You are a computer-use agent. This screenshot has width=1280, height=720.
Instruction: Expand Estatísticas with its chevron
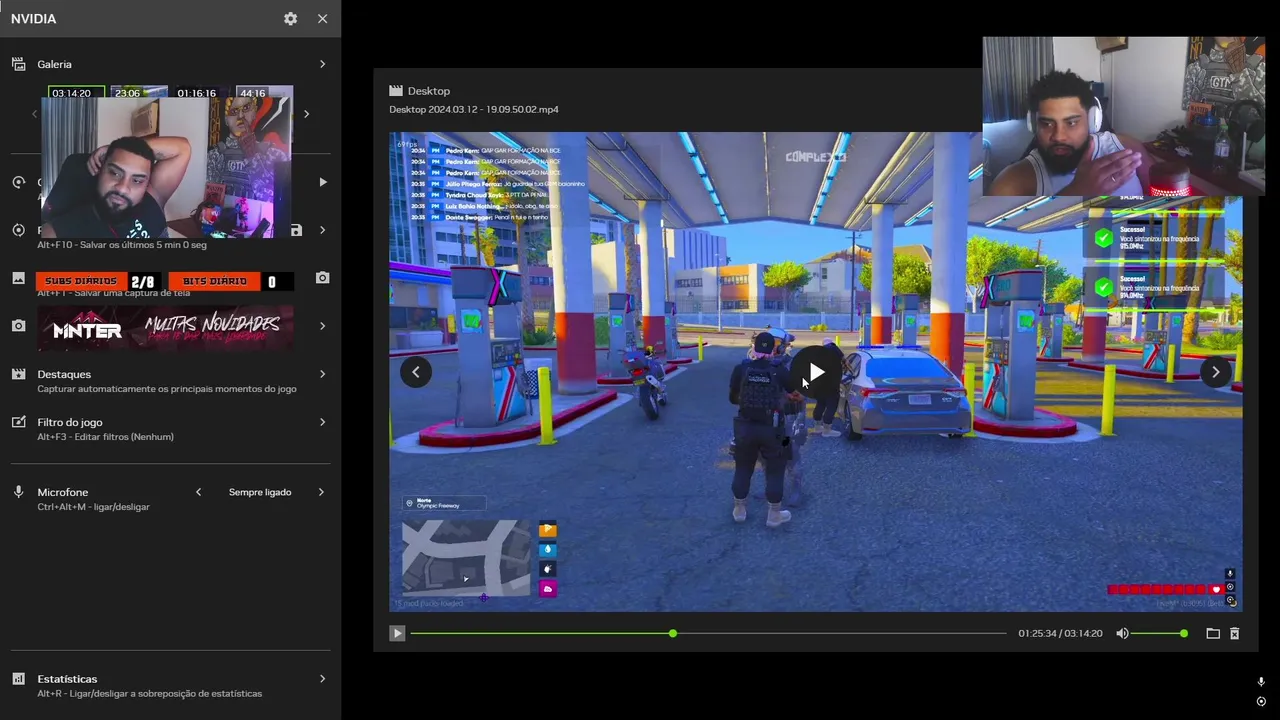click(322, 679)
